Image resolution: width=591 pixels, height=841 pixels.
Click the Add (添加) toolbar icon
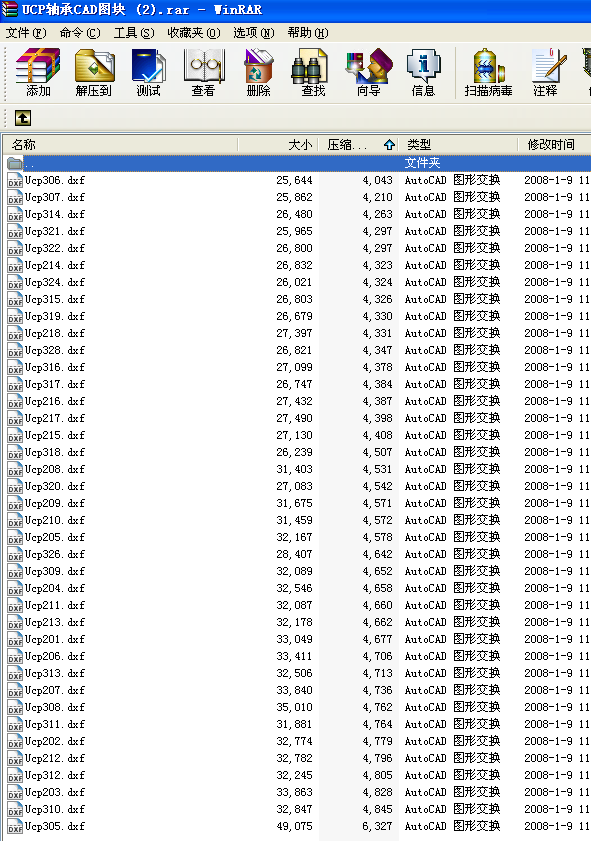point(38,72)
